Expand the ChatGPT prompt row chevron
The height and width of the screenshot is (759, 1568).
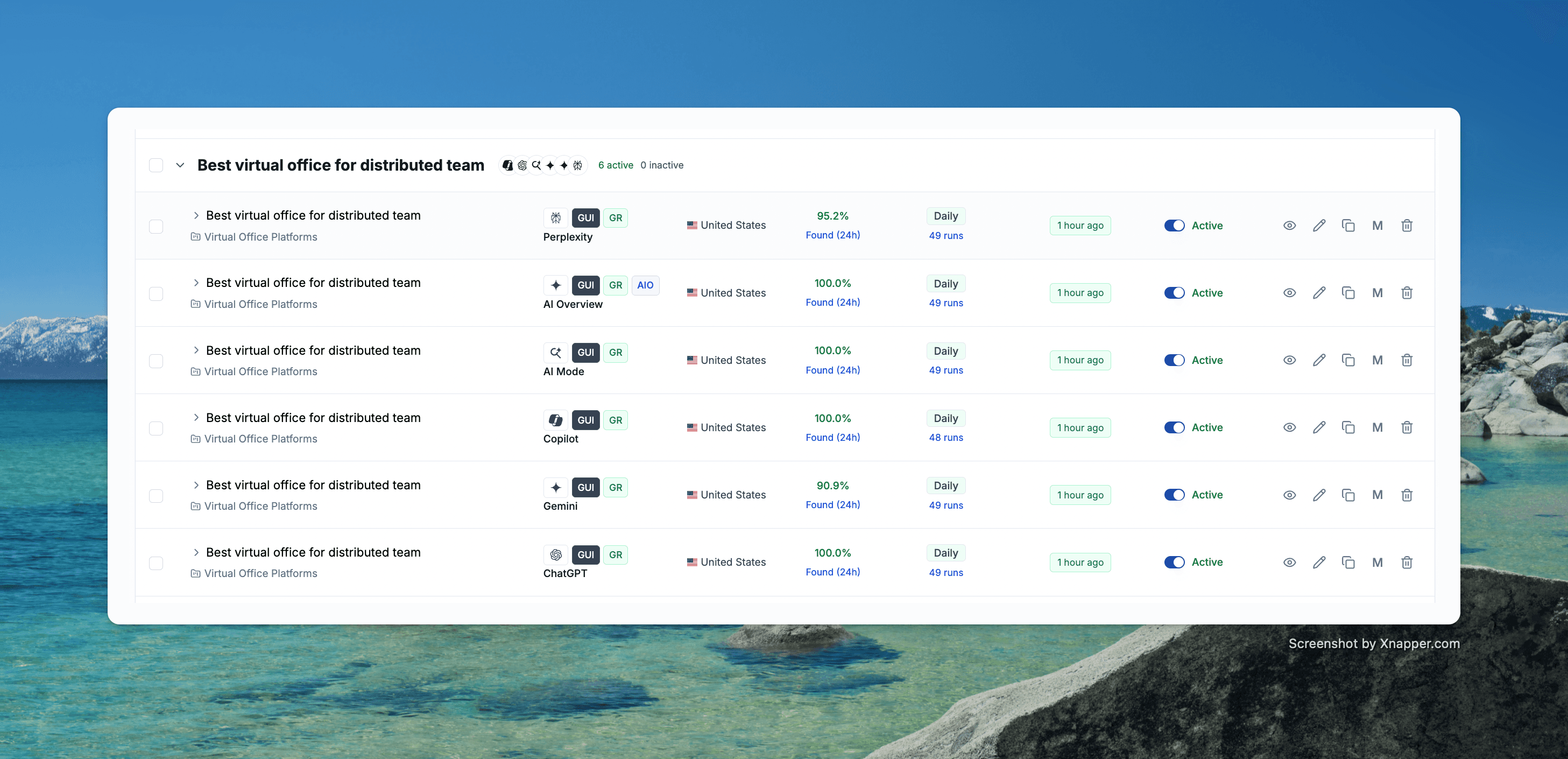pos(196,552)
